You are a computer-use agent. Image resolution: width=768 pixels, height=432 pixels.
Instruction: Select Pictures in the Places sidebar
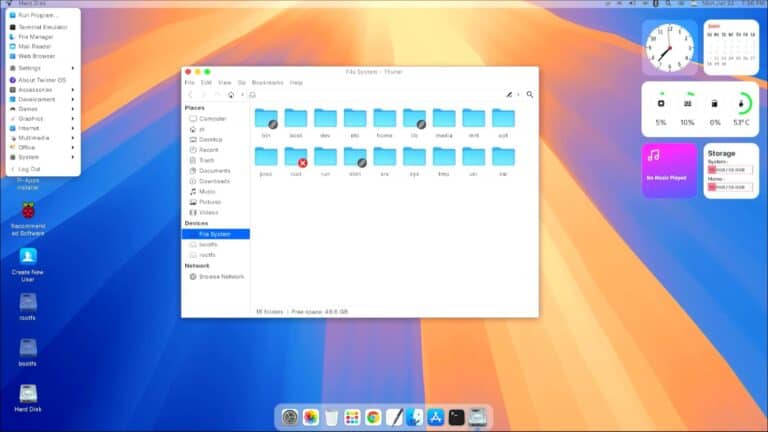(x=216, y=202)
